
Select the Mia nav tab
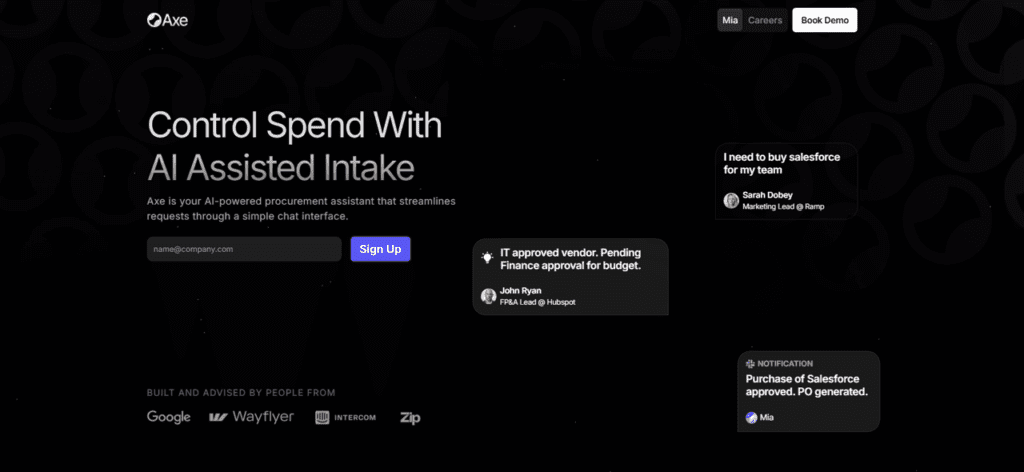(x=729, y=20)
